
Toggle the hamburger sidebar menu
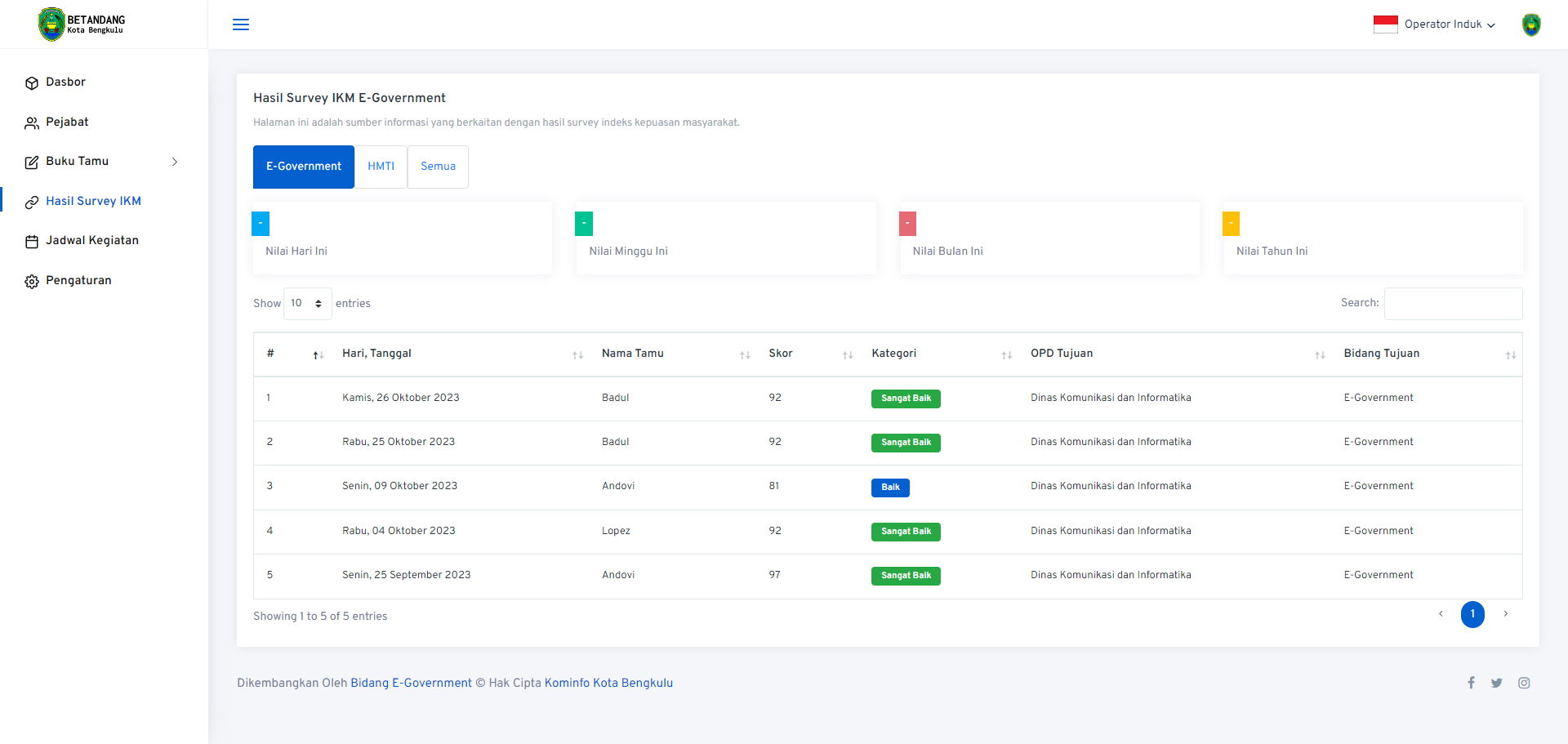(241, 25)
